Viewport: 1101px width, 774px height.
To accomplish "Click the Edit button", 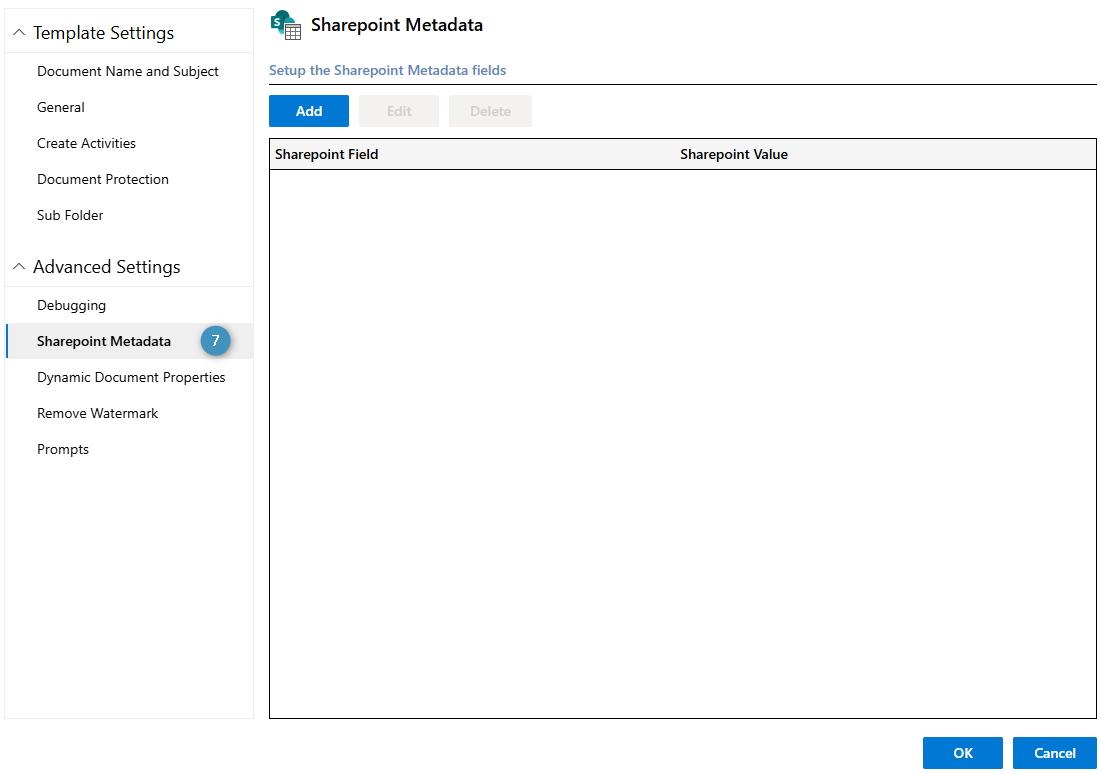I will pyautogui.click(x=399, y=111).
